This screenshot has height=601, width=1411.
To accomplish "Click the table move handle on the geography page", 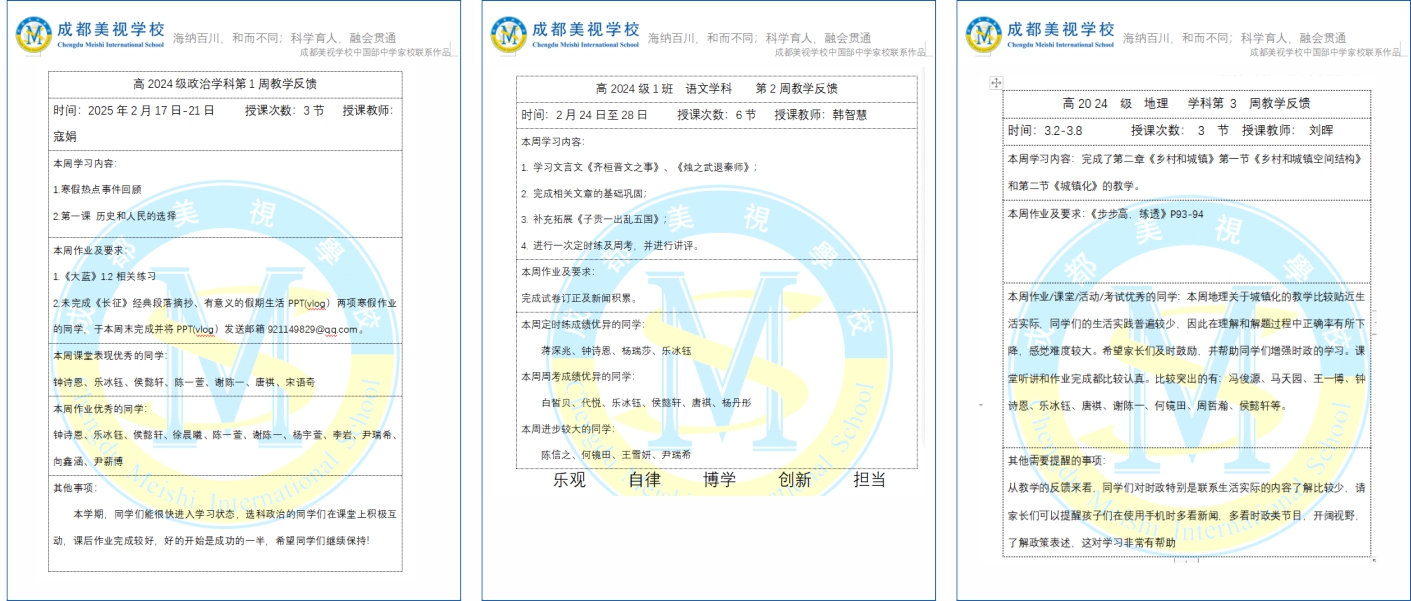I will tap(995, 82).
